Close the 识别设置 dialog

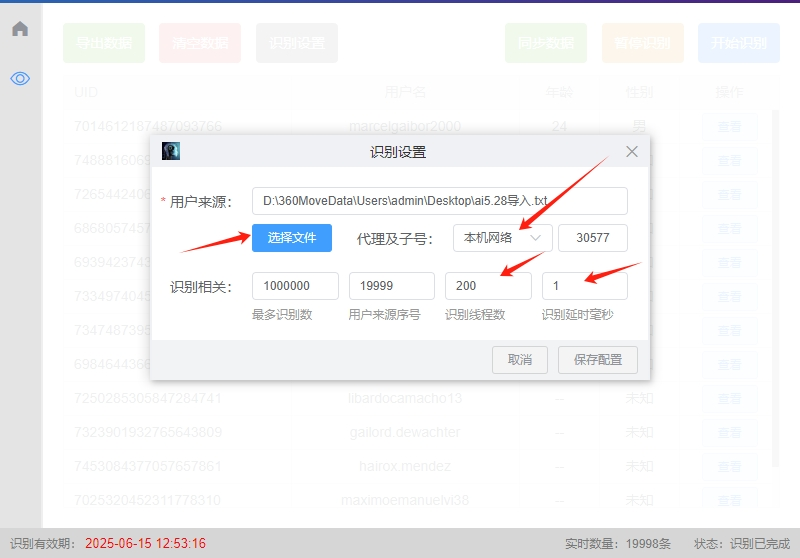(632, 151)
